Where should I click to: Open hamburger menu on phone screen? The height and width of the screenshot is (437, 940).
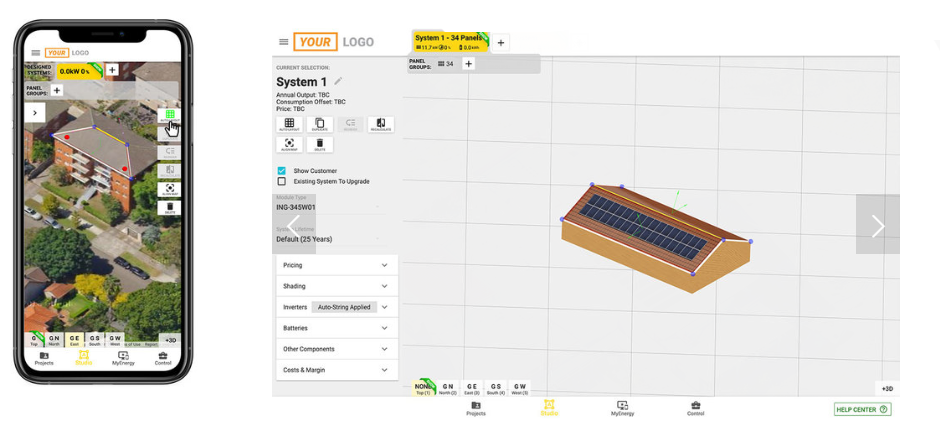pyautogui.click(x=36, y=53)
